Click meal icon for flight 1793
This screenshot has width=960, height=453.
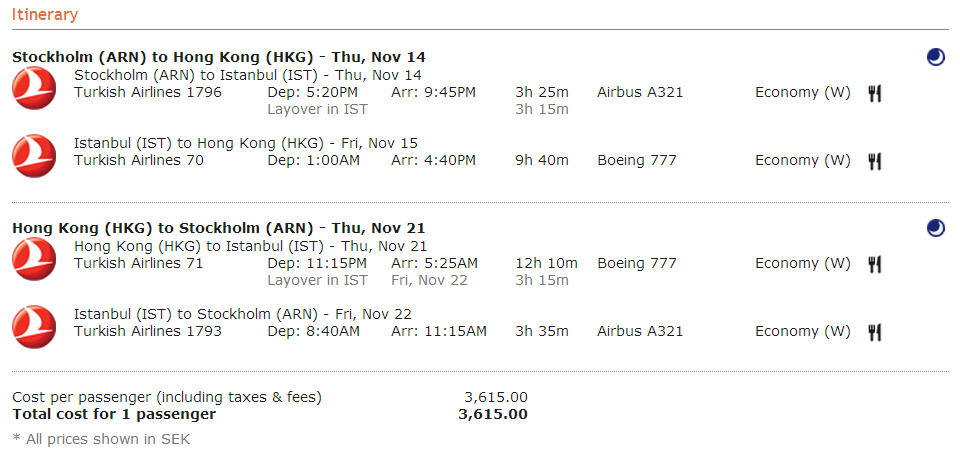[x=875, y=332]
